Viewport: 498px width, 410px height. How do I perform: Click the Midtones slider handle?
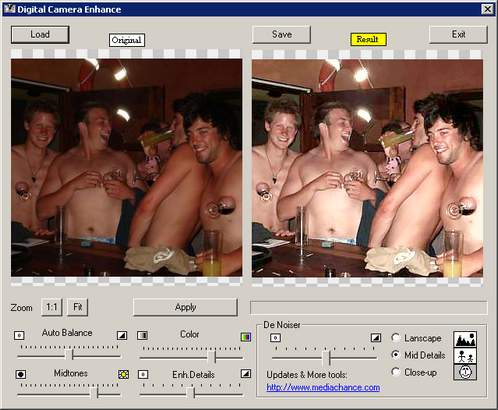(94, 393)
